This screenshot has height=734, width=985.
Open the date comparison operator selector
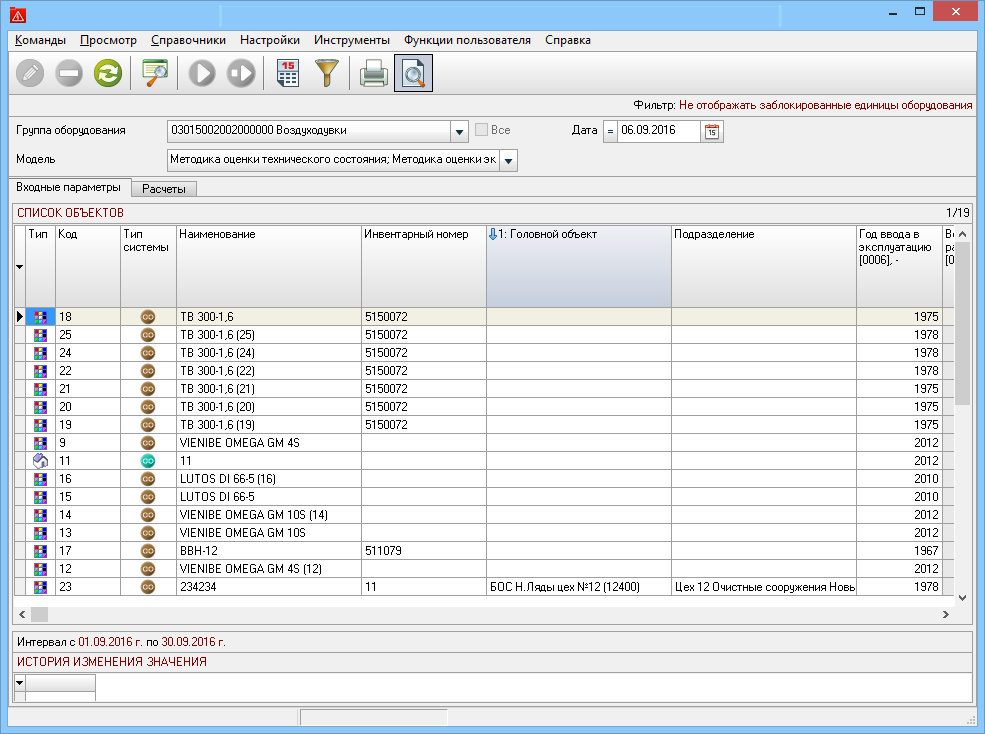tap(609, 131)
